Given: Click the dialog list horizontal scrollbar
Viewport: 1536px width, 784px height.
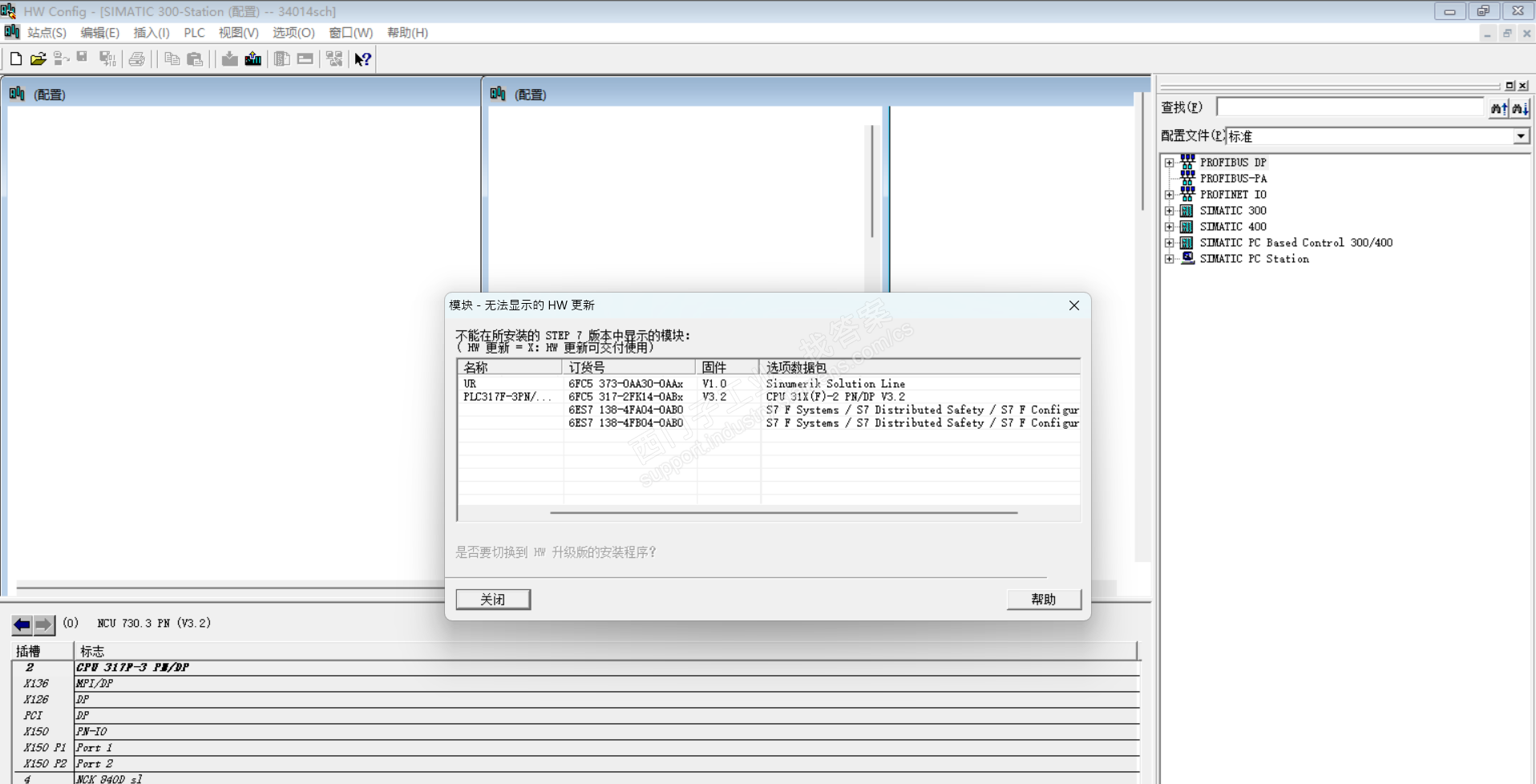Looking at the screenshot, I should (x=784, y=512).
